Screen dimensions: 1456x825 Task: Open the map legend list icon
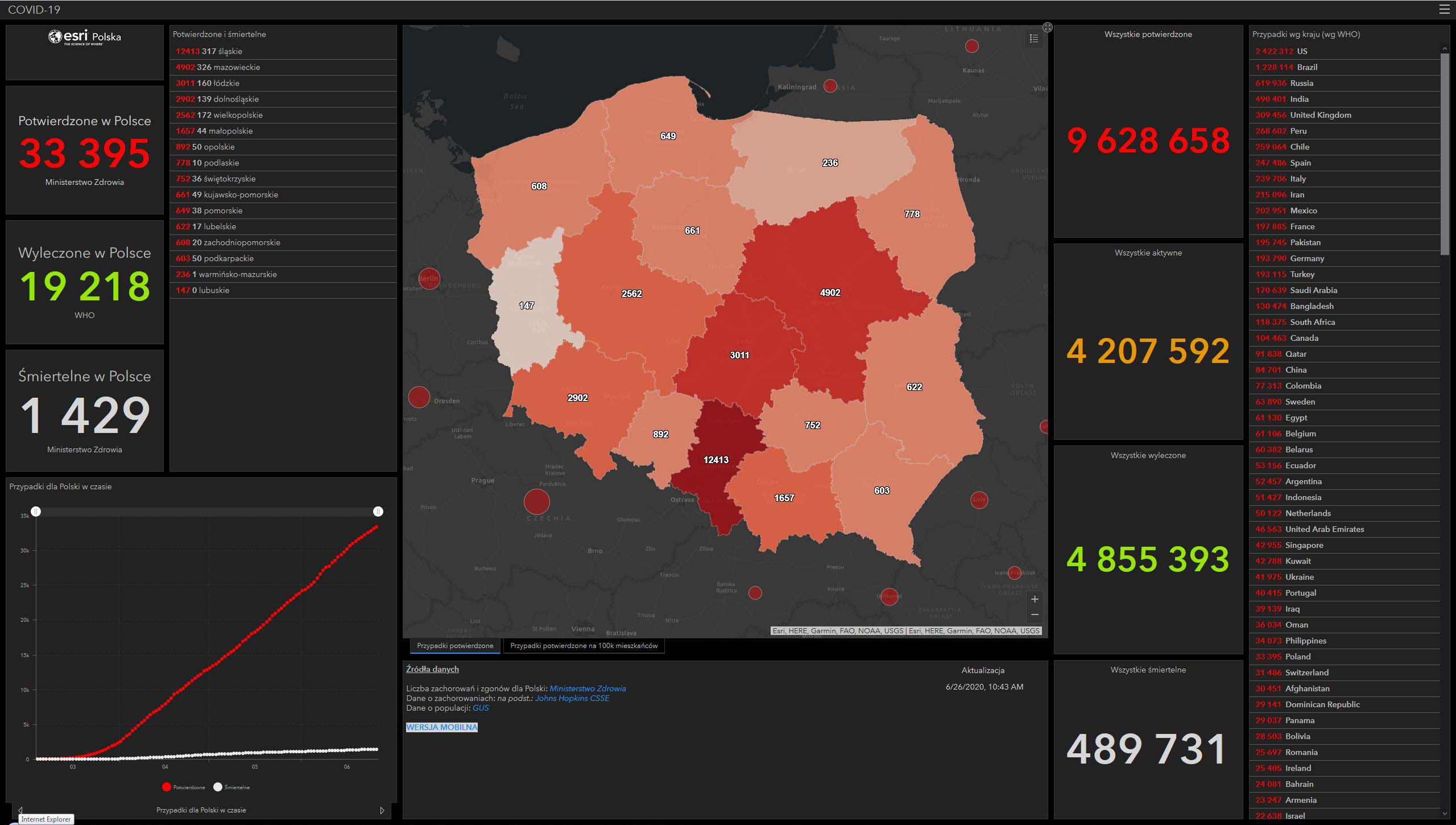click(x=1034, y=38)
